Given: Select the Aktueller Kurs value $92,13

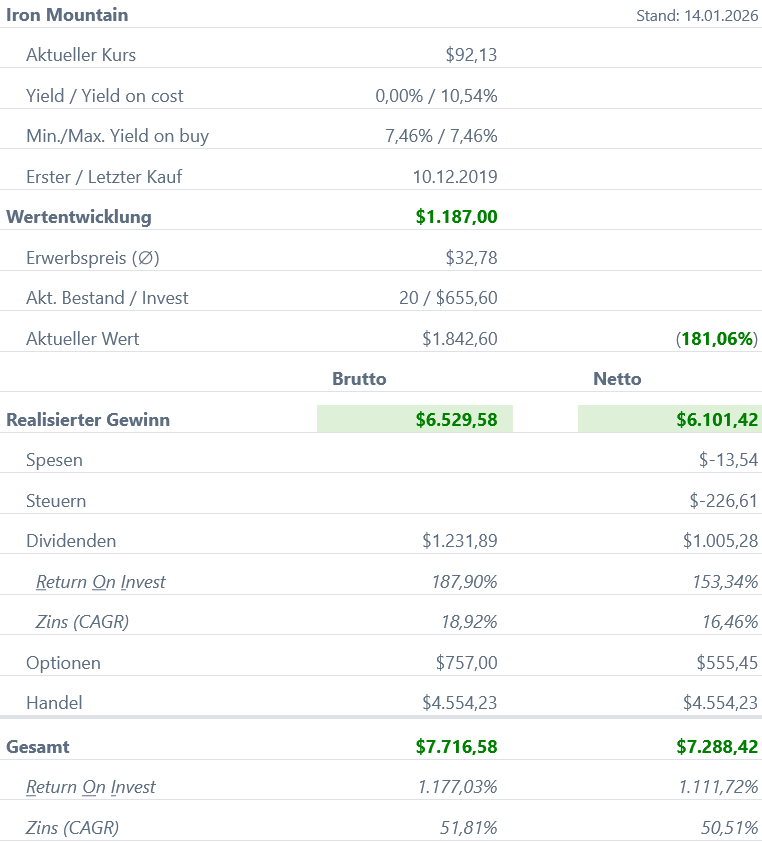Looking at the screenshot, I should [471, 55].
